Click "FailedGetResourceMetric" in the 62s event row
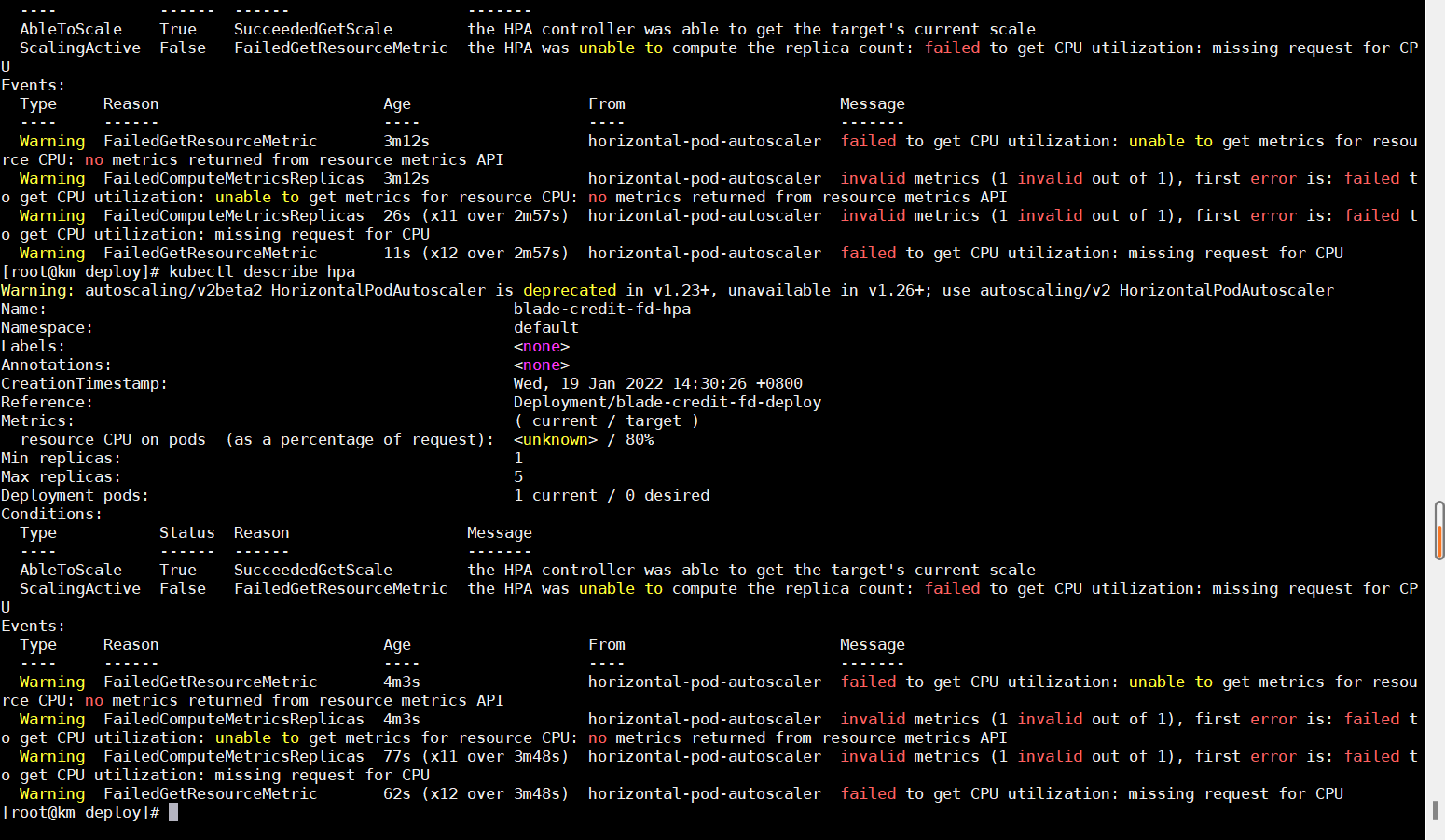This screenshot has width=1445, height=840. coord(211,793)
